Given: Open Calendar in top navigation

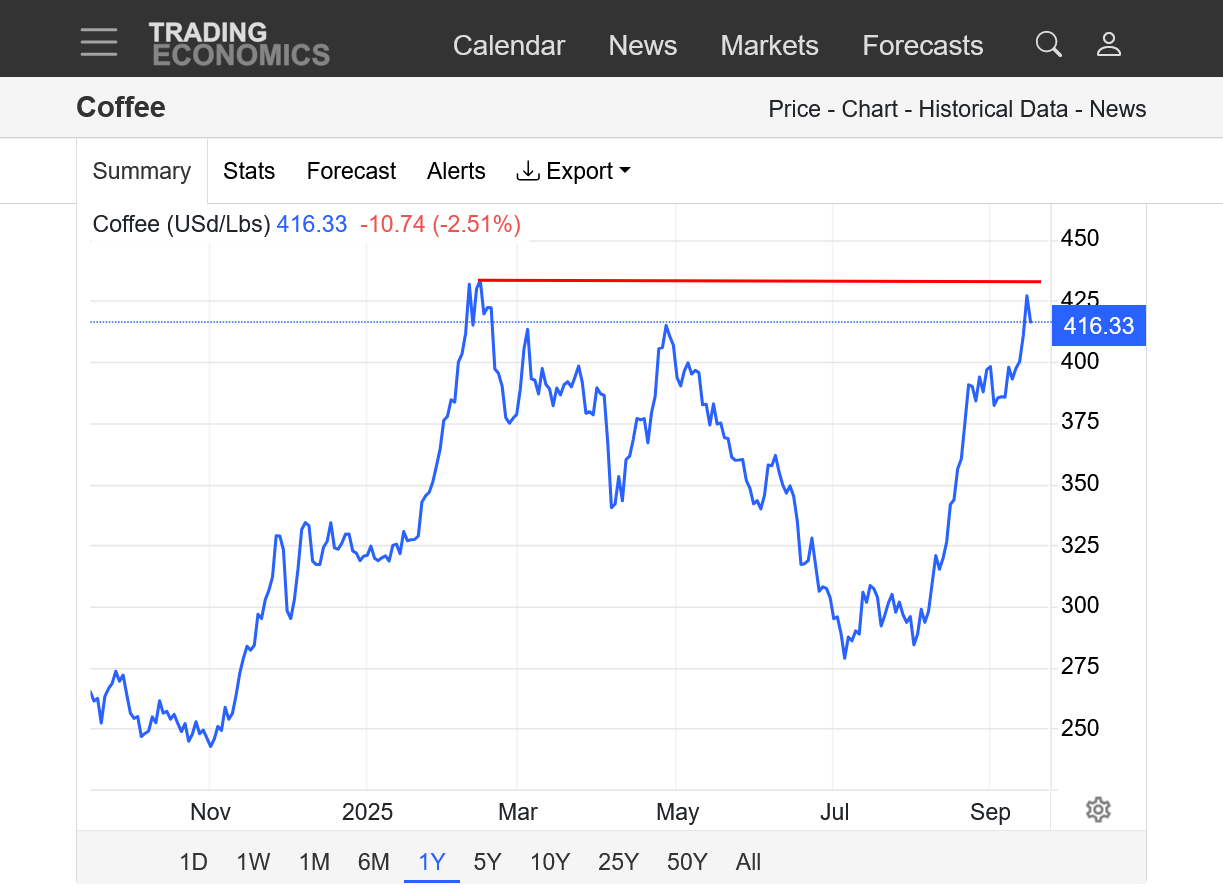Looking at the screenshot, I should pyautogui.click(x=509, y=46).
